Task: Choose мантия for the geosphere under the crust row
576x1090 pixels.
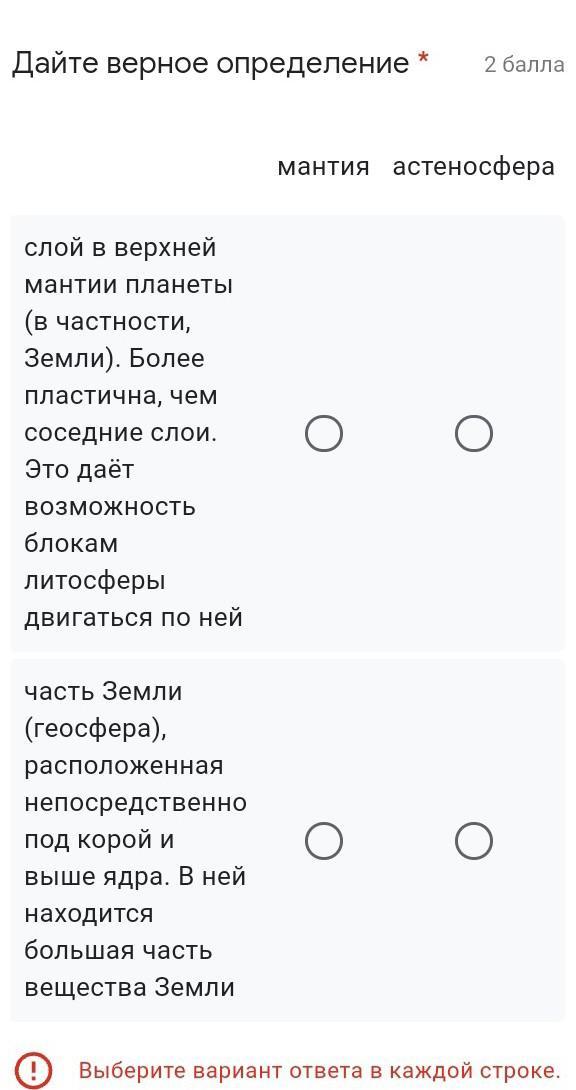Action: point(324,840)
